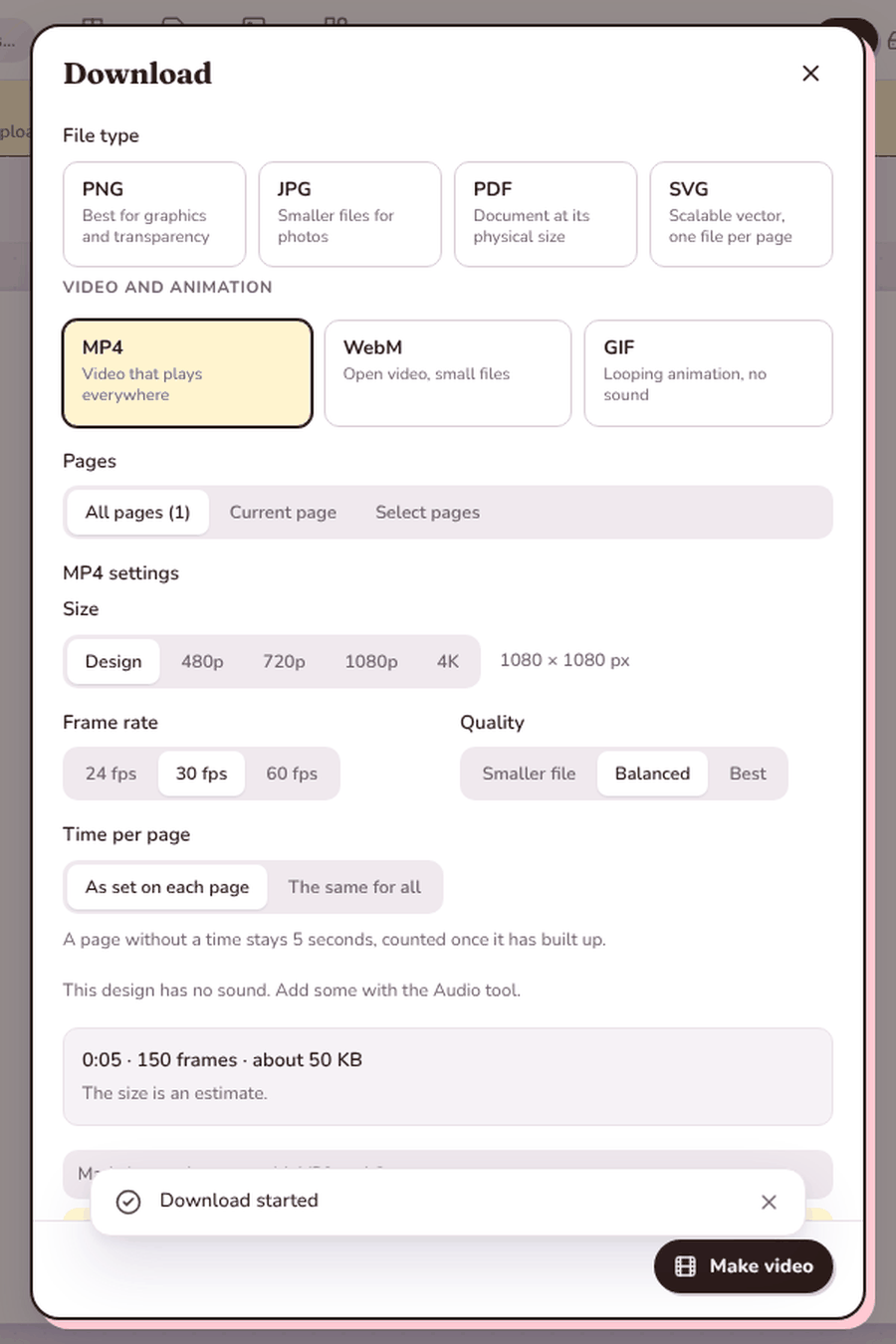This screenshot has width=896, height=1344.
Task: Pick 30 fps frame rate
Action: [201, 774]
